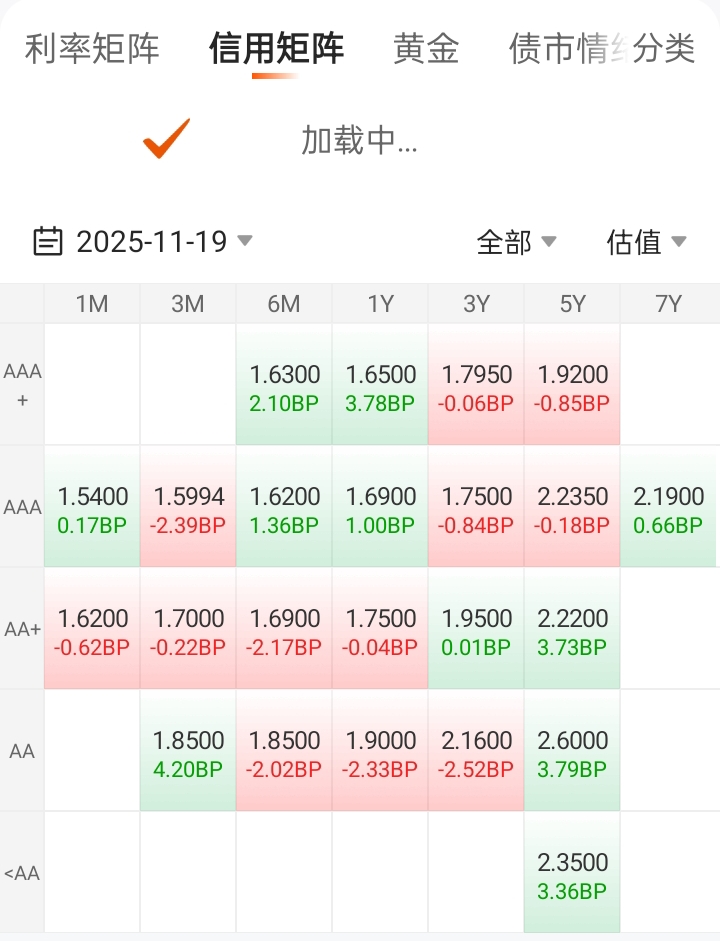Select the 信用矩阵 tab
This screenshot has width=720, height=941.
[276, 48]
